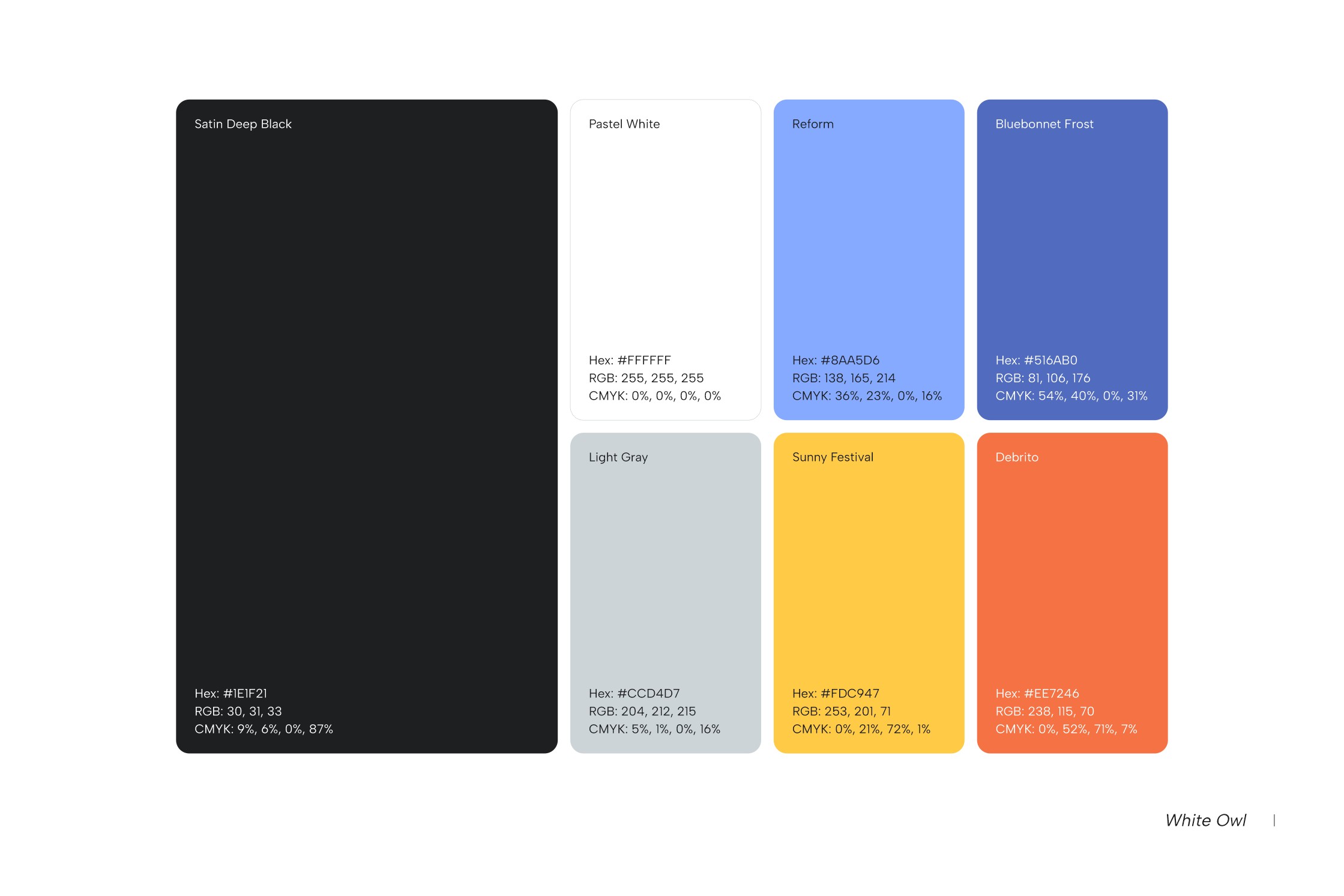The image size is (1344, 896).
Task: Click the Hex #FDC947 text
Action: point(835,693)
